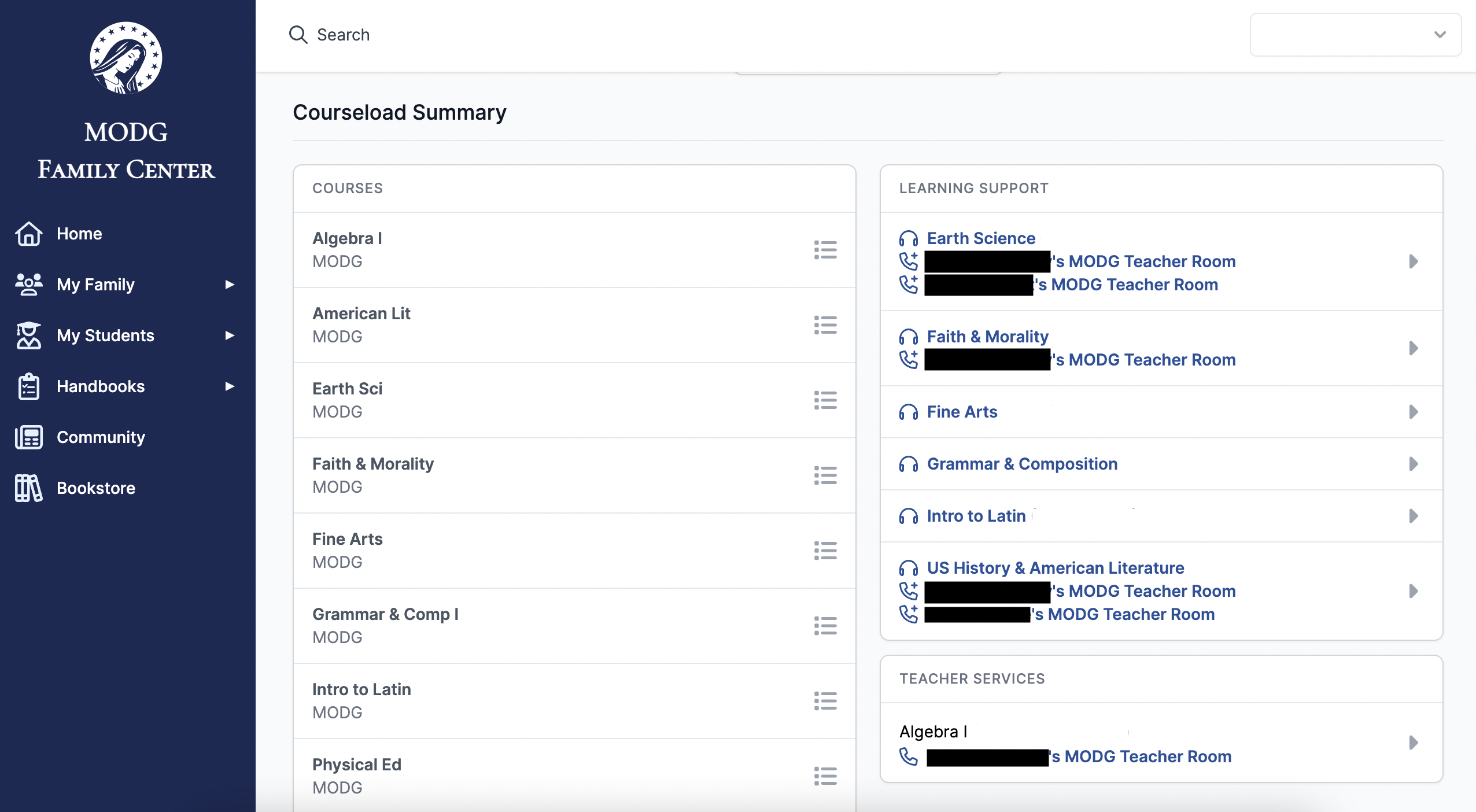Select the Algebra I course name
The image size is (1476, 812).
(x=347, y=238)
